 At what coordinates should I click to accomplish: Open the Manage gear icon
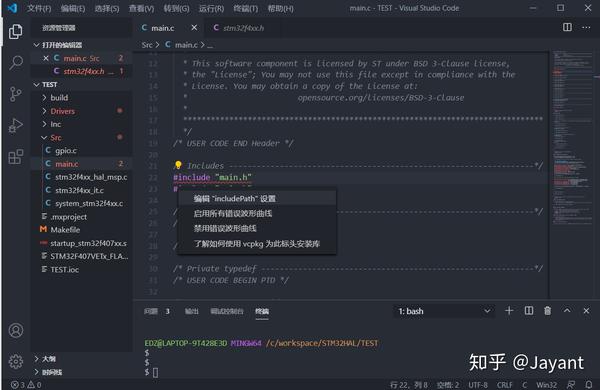16,361
